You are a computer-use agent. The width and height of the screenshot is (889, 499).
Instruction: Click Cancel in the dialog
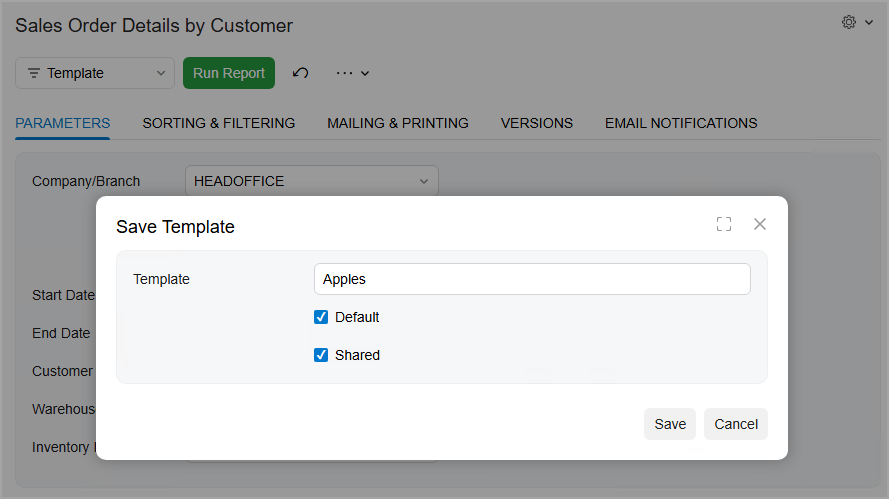(x=736, y=424)
